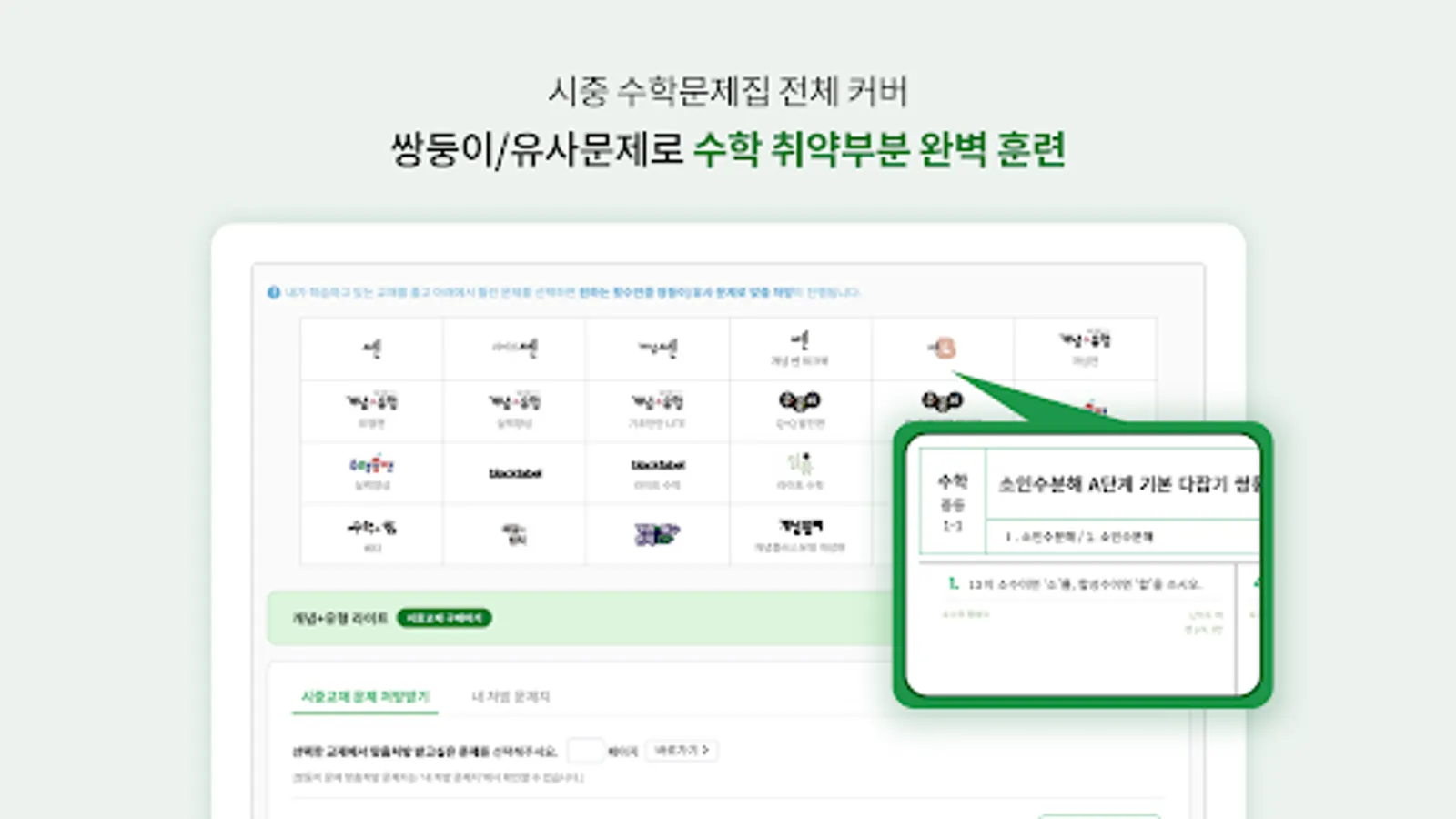1456x819 pixels.
Task: Click problem number 1 in the popup worksheet
Action: click(x=953, y=583)
